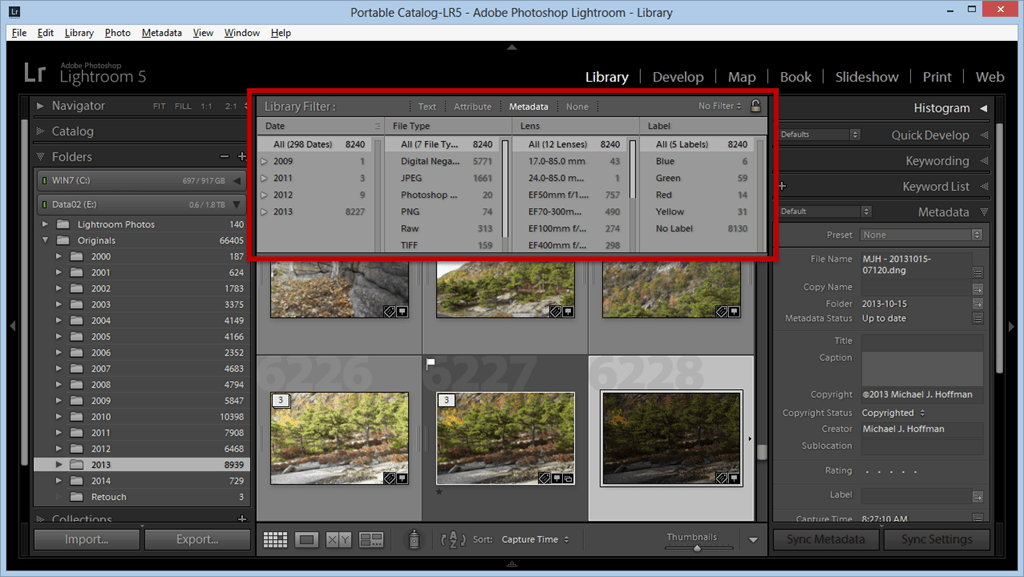This screenshot has height=577, width=1024.
Task: Select the Grid view icon
Action: 275,539
